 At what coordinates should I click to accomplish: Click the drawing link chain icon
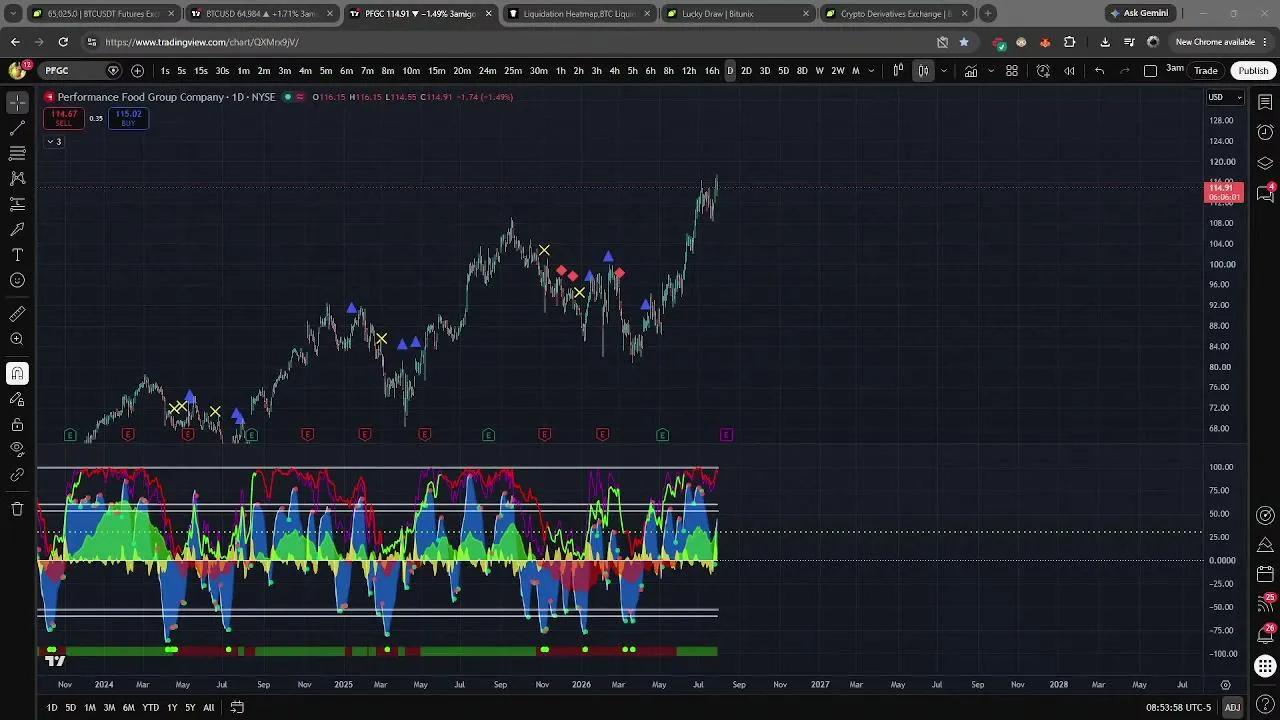[17, 475]
